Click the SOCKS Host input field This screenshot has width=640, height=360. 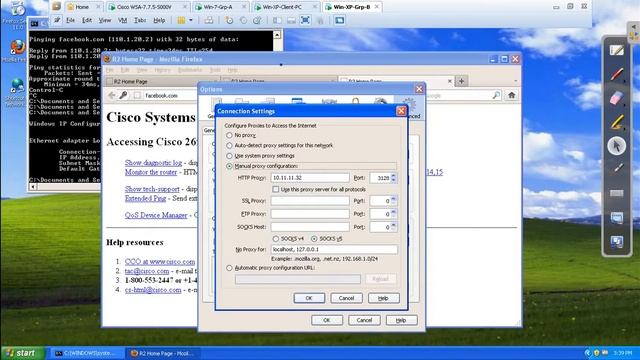310,227
